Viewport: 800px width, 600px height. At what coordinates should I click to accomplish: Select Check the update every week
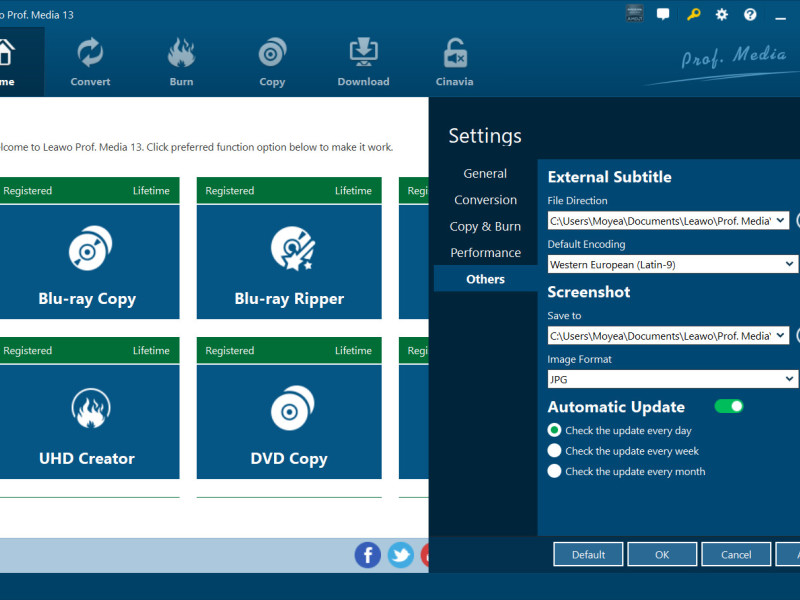tap(554, 451)
